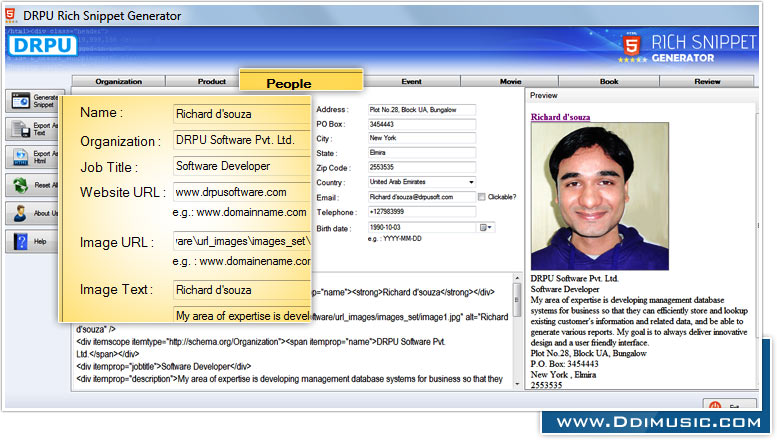Click 'P.O. Box: 3454443' in preview

point(564,364)
